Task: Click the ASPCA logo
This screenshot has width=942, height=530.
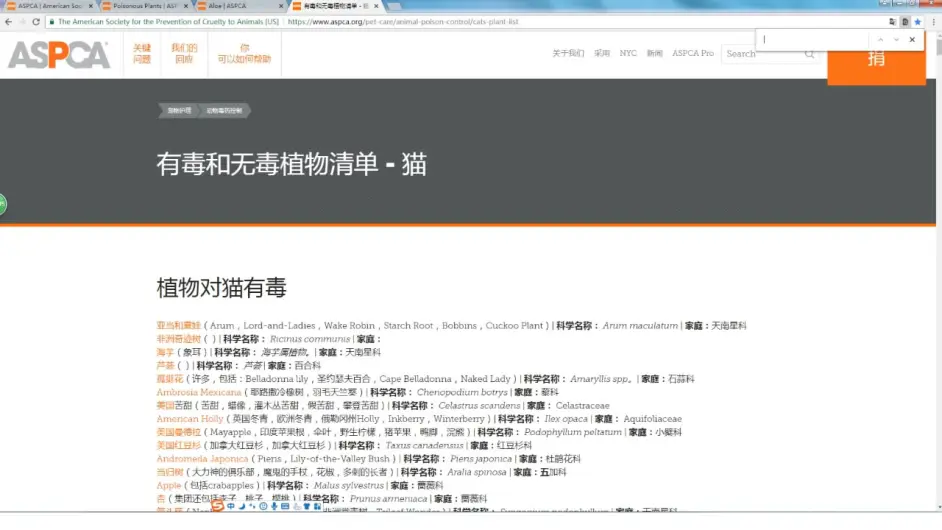Action: click(x=59, y=55)
